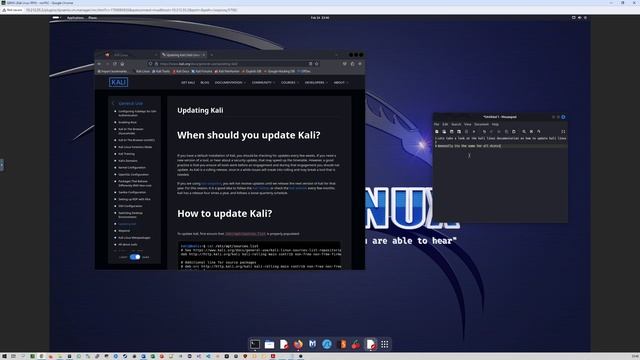Open 'Kali Training' sidebar doc link

pos(126,154)
